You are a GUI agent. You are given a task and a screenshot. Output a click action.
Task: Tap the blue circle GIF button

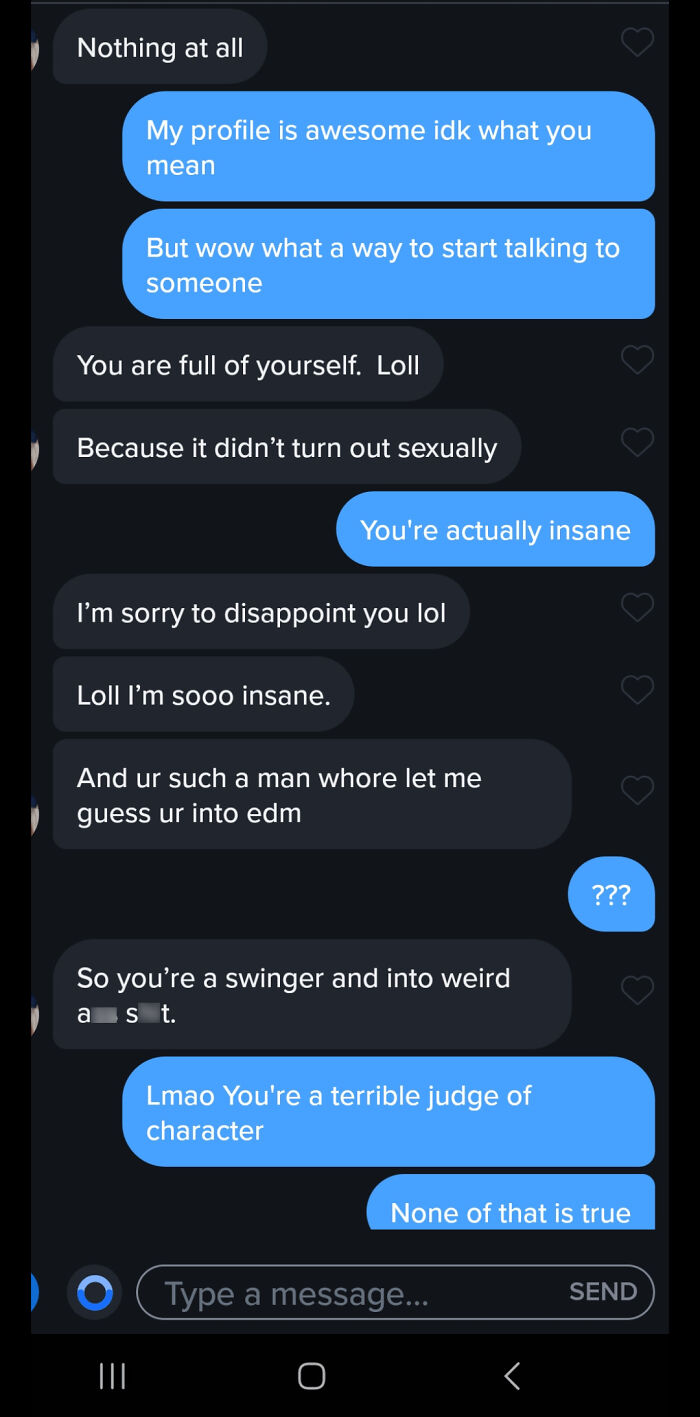95,1292
